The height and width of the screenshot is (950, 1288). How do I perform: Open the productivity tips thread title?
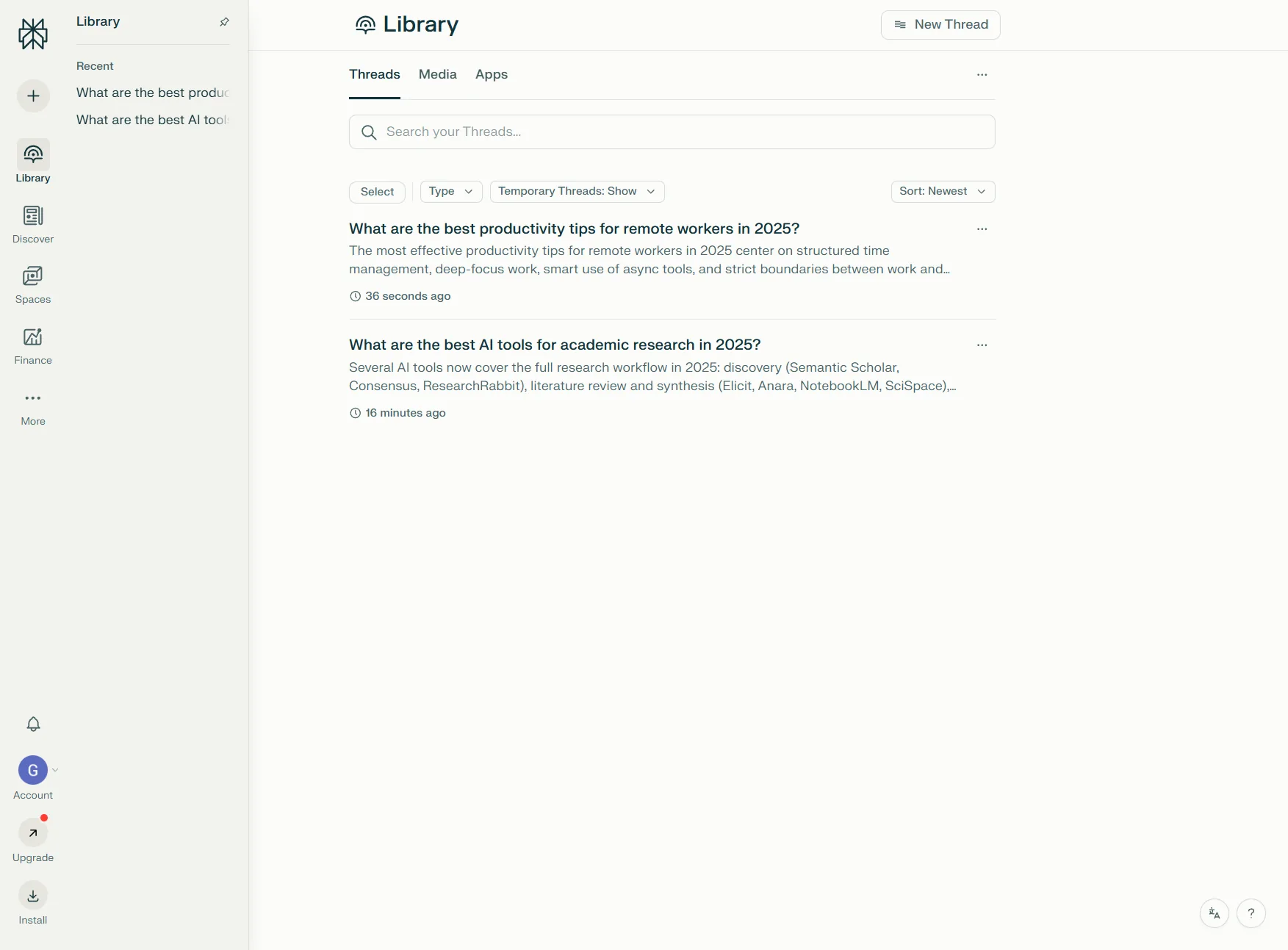click(574, 229)
